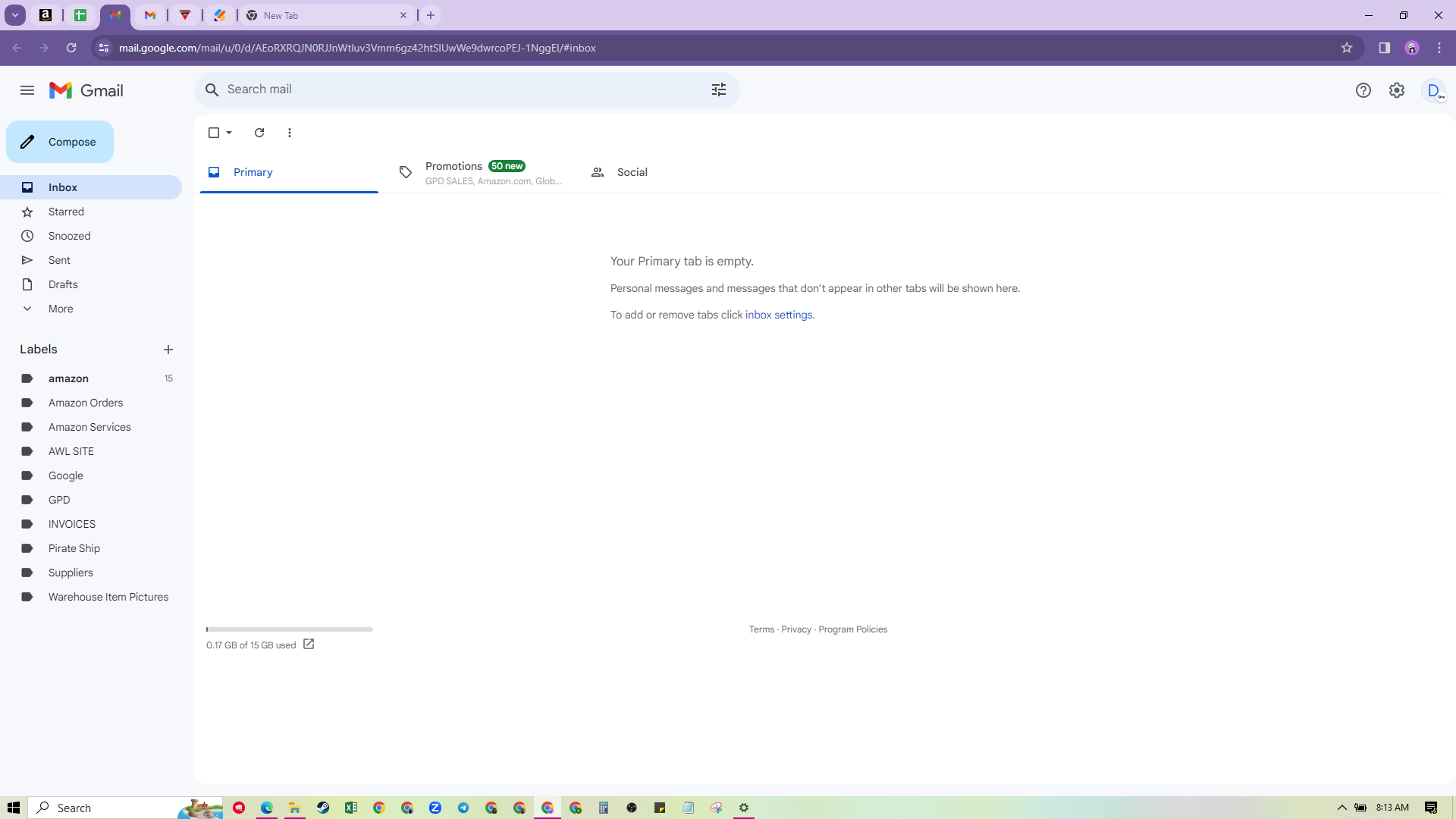Open the New Tab browser tab
The width and height of the screenshot is (1456, 819).
[x=327, y=15]
